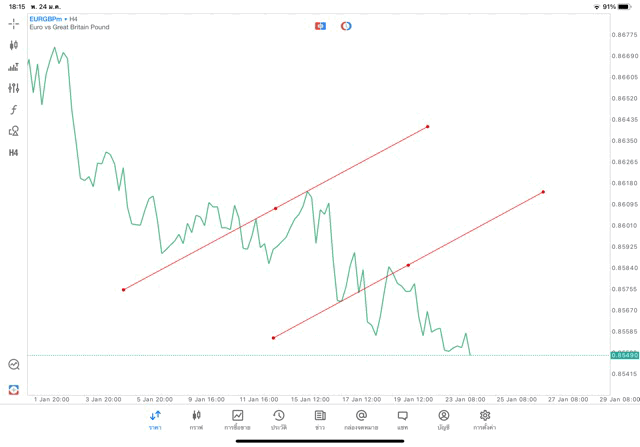640x447 pixels.
Task: Select the crosshair cursor tool
Action: [x=14, y=24]
